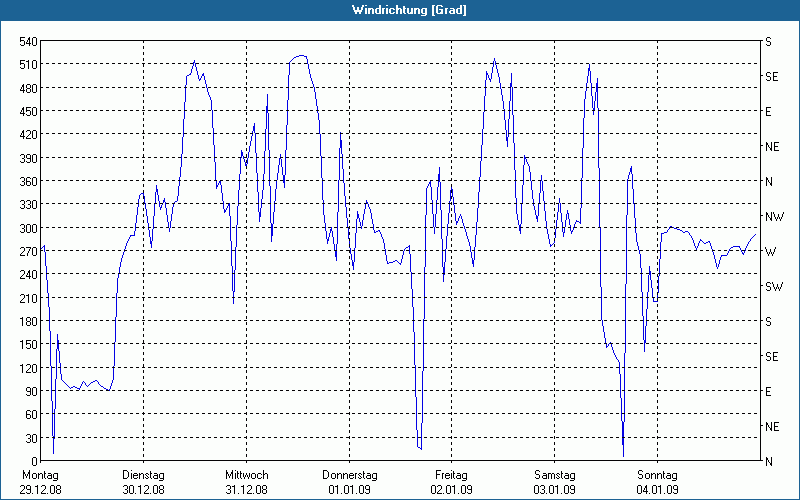Select the 210 label on the left axis
Screen dimensions: 800x500
tap(28, 298)
